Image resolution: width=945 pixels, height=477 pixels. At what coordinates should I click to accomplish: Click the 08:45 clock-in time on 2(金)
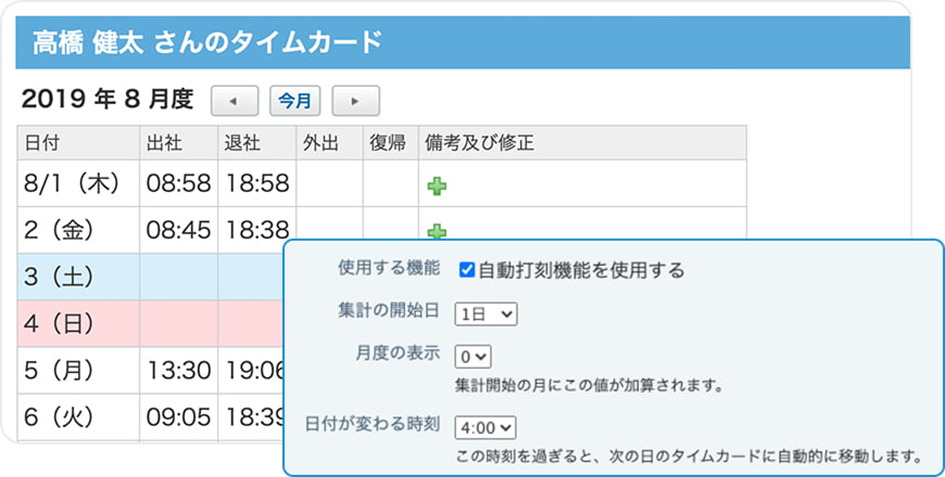tap(178, 231)
